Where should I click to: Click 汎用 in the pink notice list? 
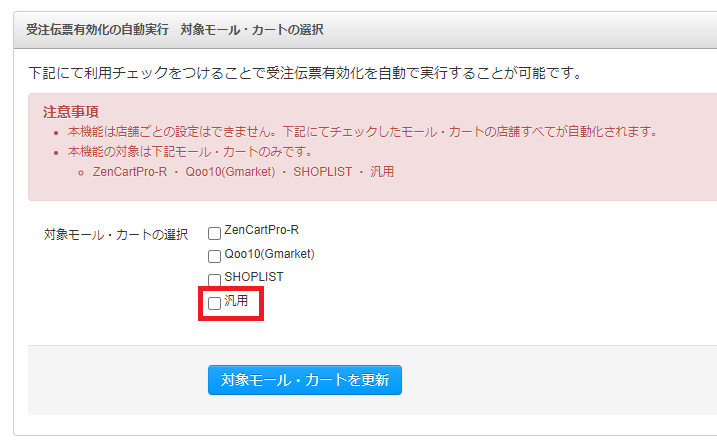pos(382,172)
